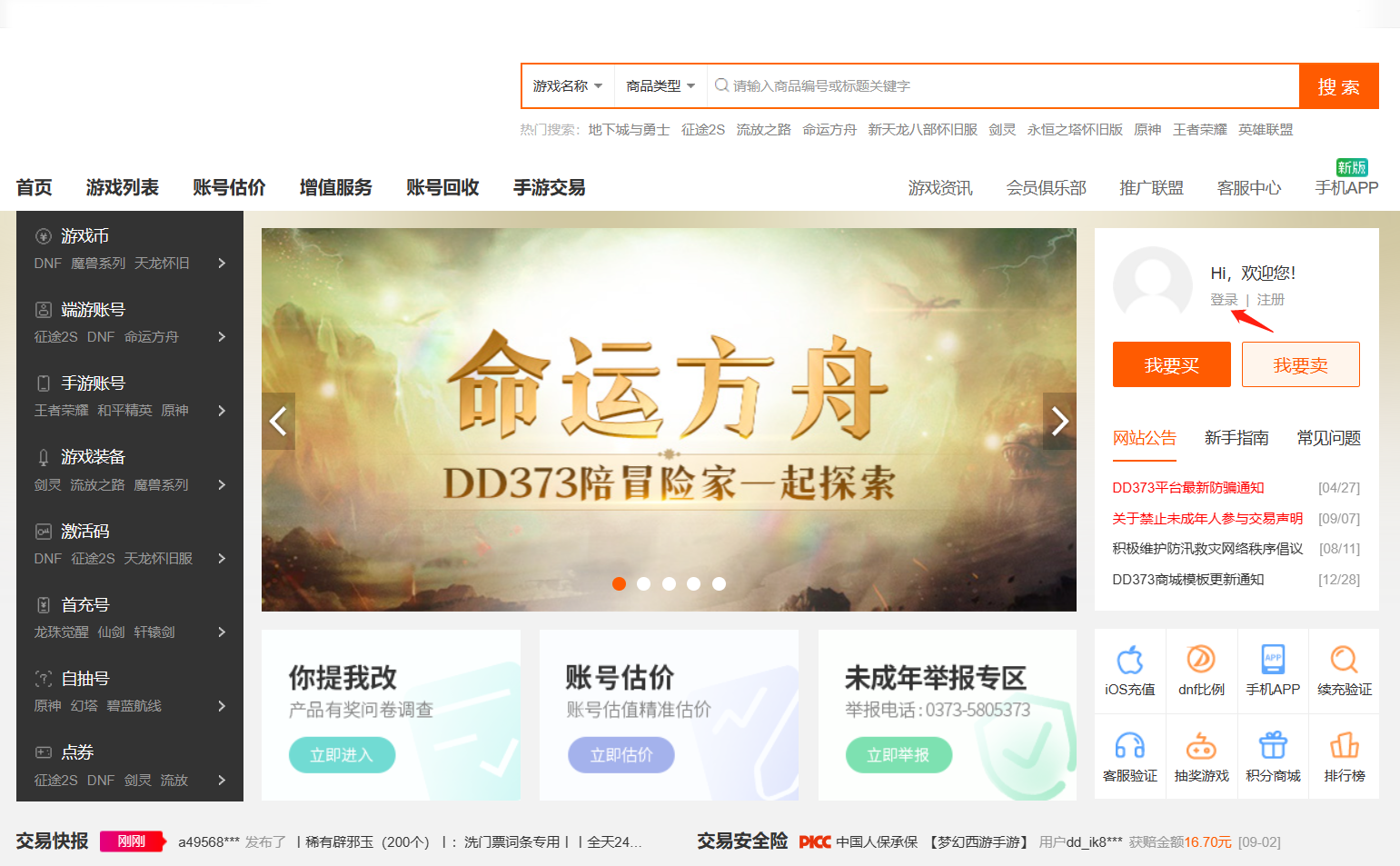1400x866 pixels.
Task: Open the 排行榜 ranking icon
Action: tap(1344, 746)
